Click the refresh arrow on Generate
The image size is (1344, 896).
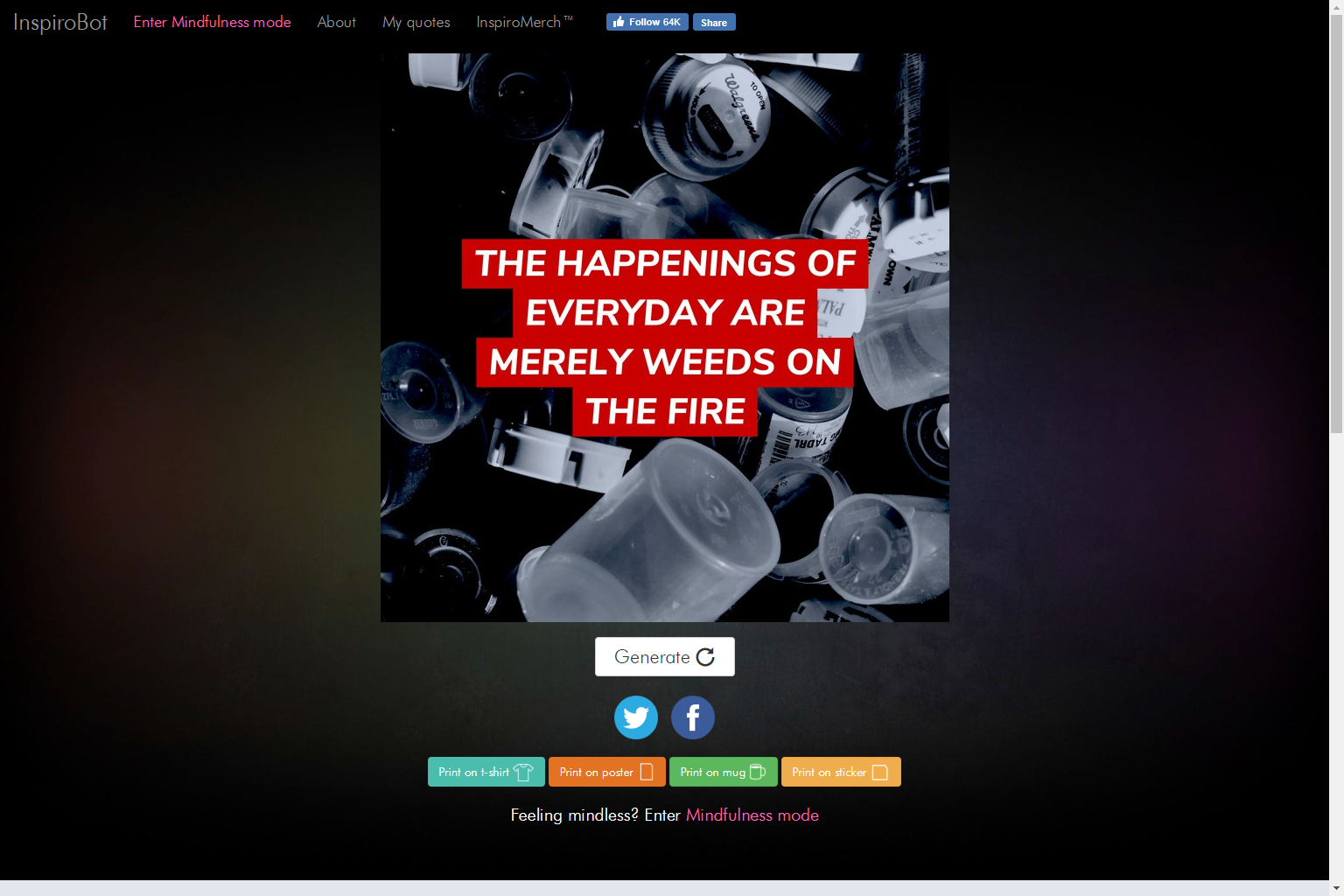pos(705,657)
